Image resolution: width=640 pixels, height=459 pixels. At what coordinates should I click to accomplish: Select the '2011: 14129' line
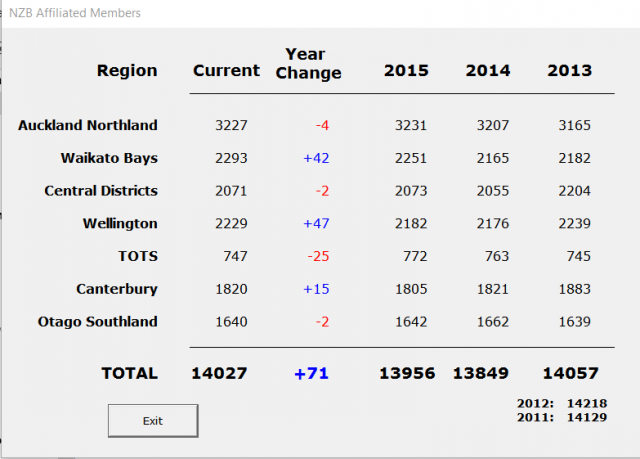(x=562, y=417)
